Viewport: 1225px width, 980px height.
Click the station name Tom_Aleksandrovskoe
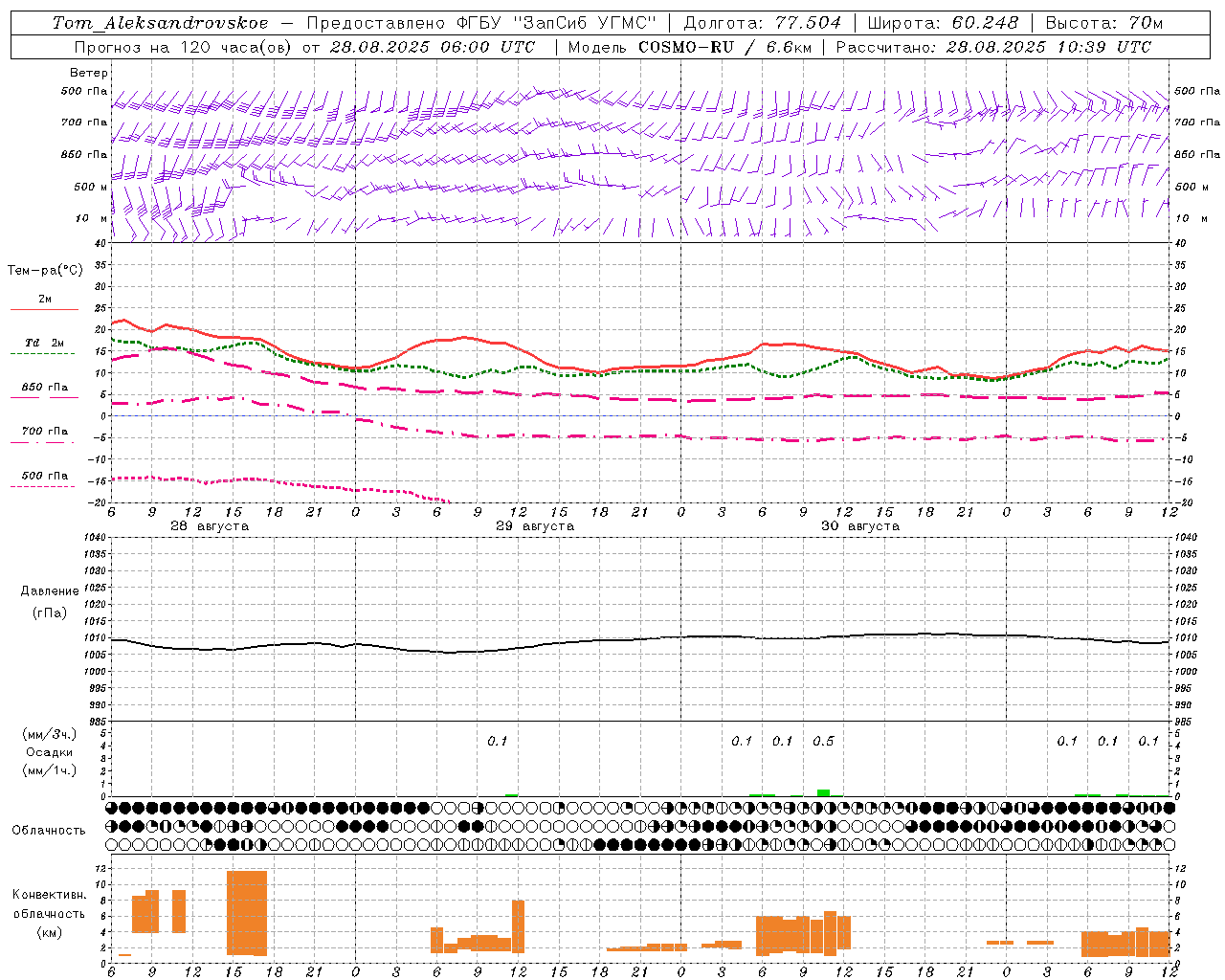coord(160,23)
